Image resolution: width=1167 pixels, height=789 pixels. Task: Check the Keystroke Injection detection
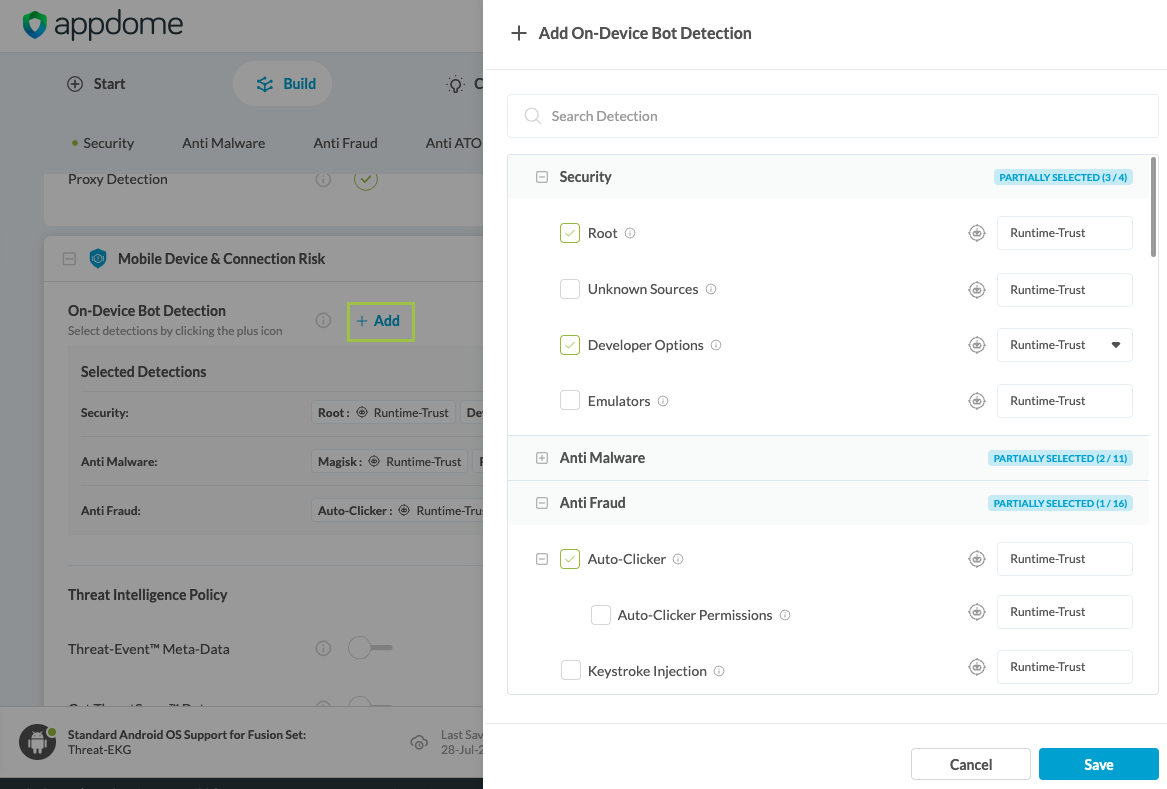(x=570, y=670)
